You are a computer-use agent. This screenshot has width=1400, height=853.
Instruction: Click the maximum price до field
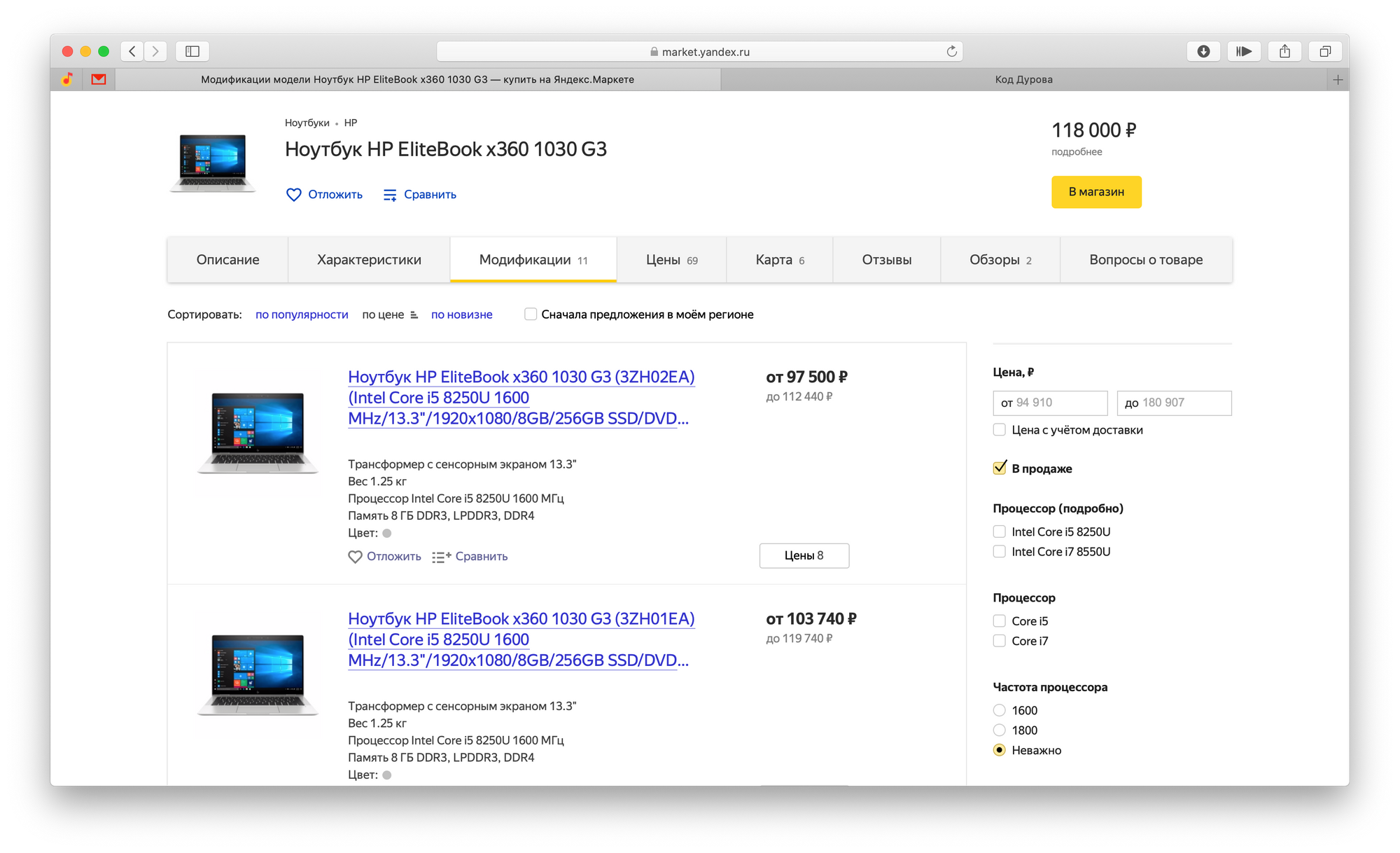click(1174, 403)
